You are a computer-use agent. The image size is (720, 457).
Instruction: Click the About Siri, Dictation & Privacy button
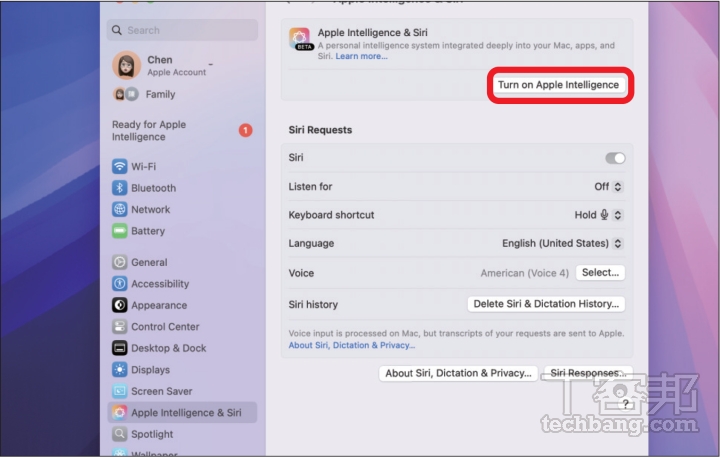point(458,373)
